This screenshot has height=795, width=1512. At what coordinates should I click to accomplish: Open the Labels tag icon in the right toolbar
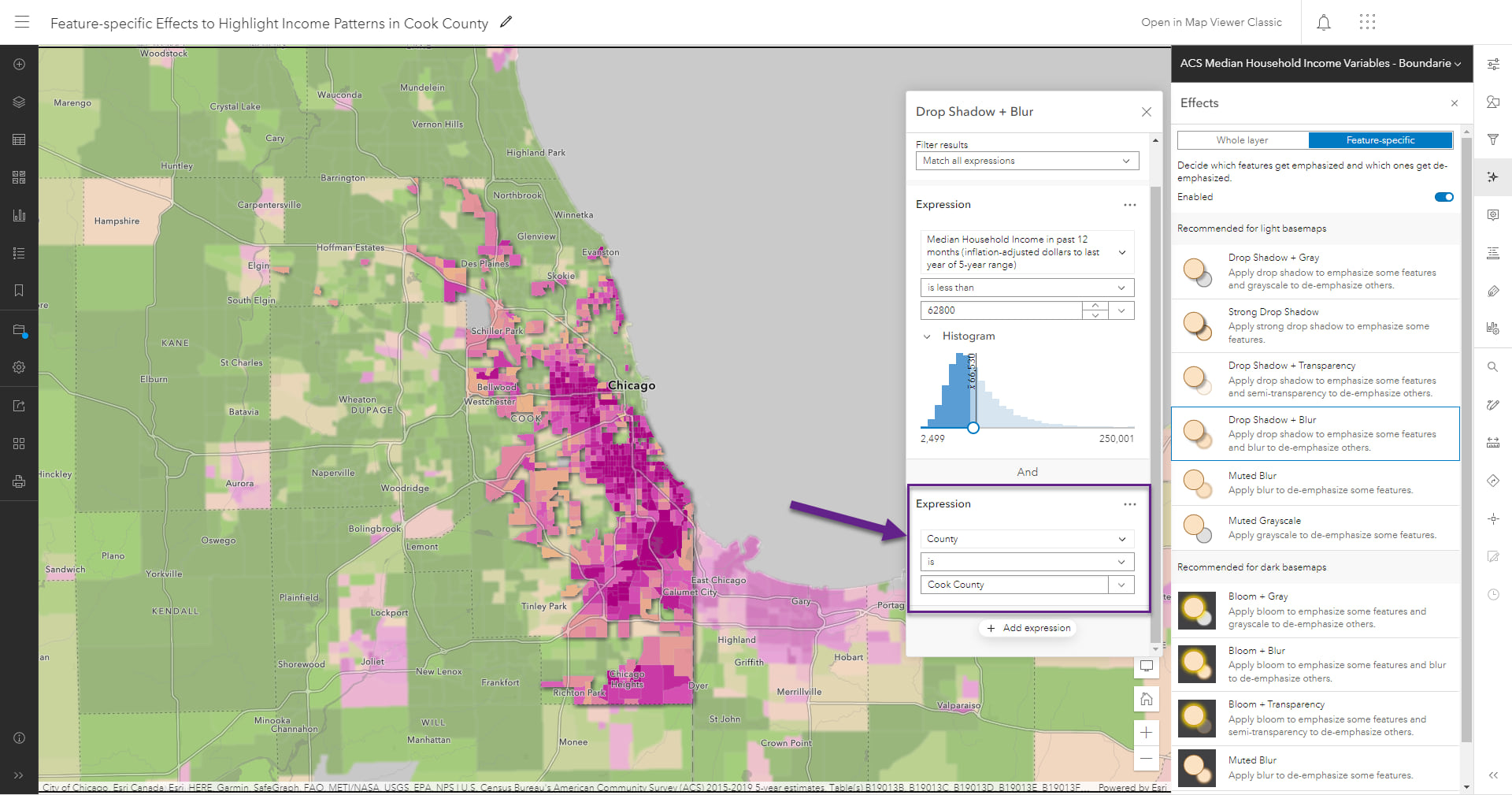(x=1493, y=292)
